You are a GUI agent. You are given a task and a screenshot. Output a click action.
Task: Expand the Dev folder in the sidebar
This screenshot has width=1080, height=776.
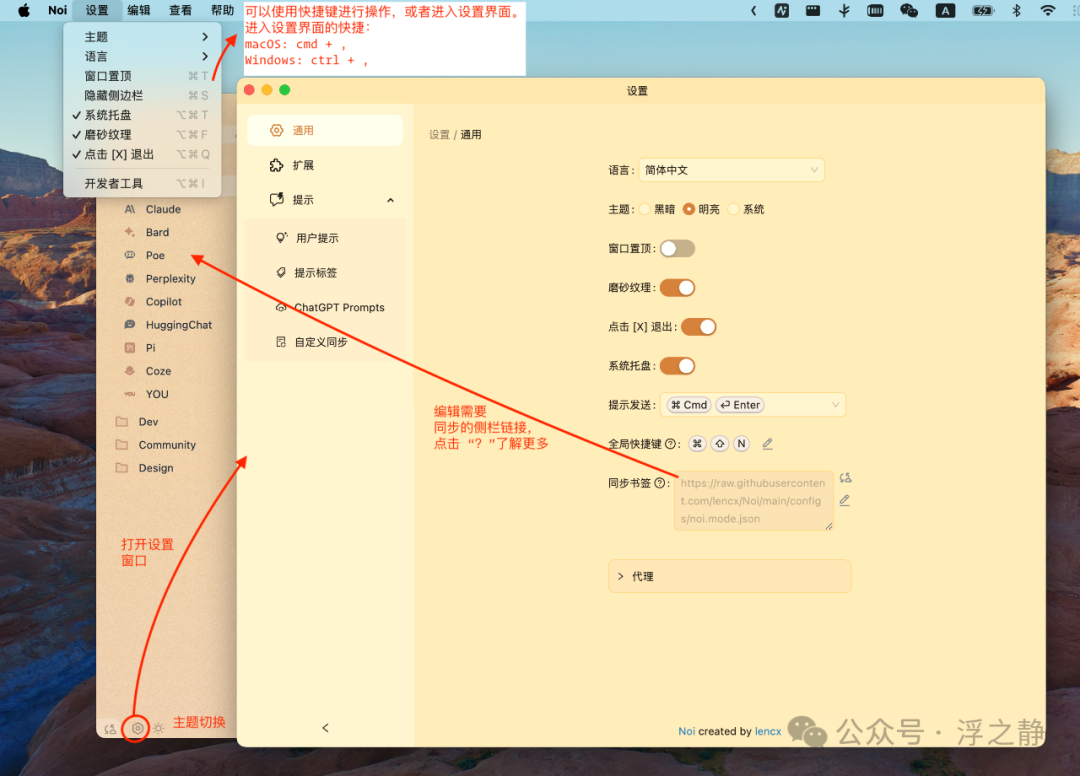pyautogui.click(x=148, y=422)
